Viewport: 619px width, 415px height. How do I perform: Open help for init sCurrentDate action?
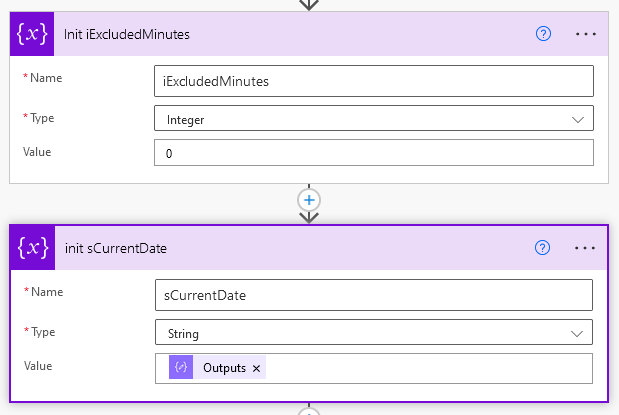(544, 248)
